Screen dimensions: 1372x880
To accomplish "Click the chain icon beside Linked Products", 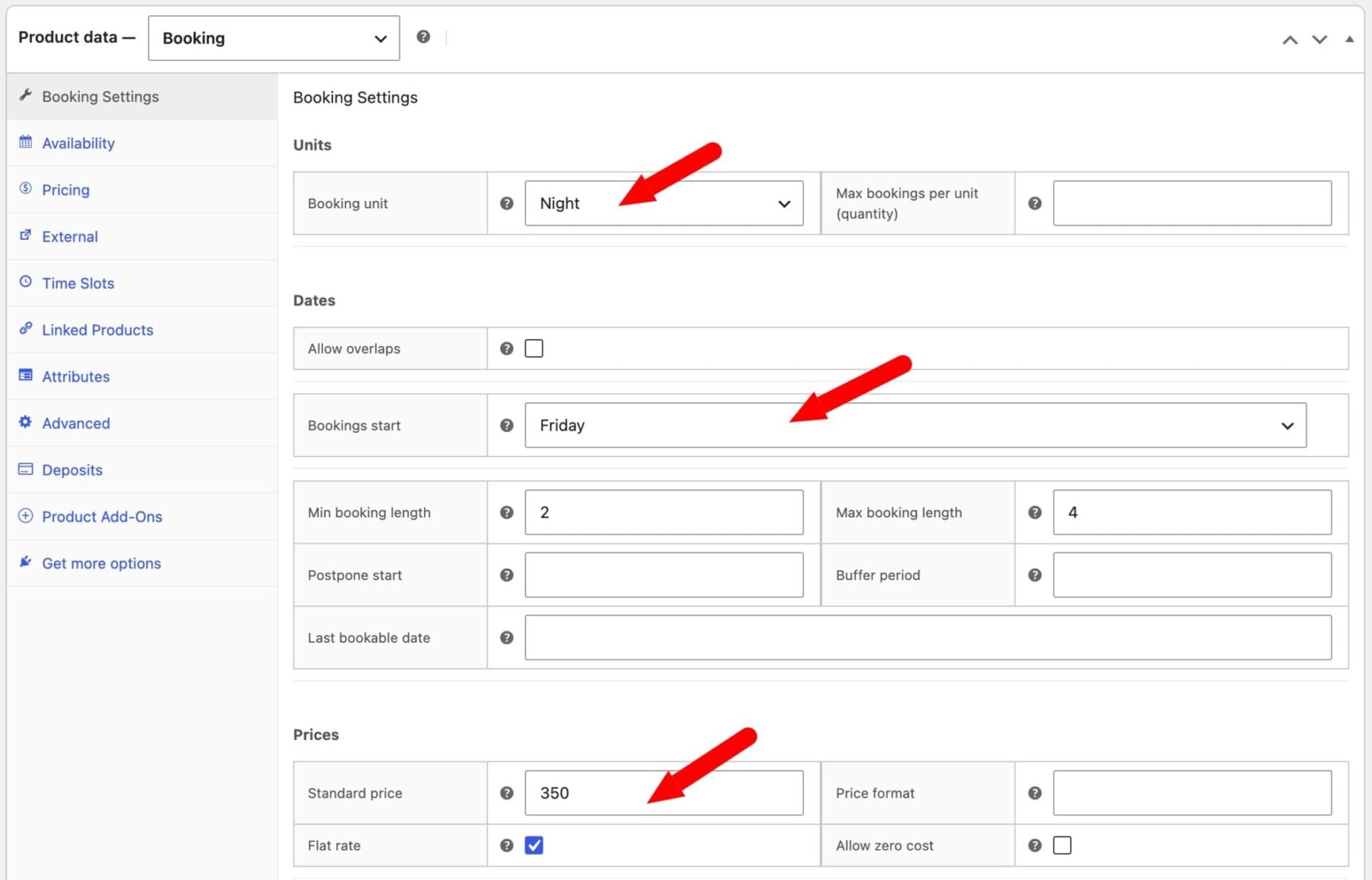I will point(26,329).
